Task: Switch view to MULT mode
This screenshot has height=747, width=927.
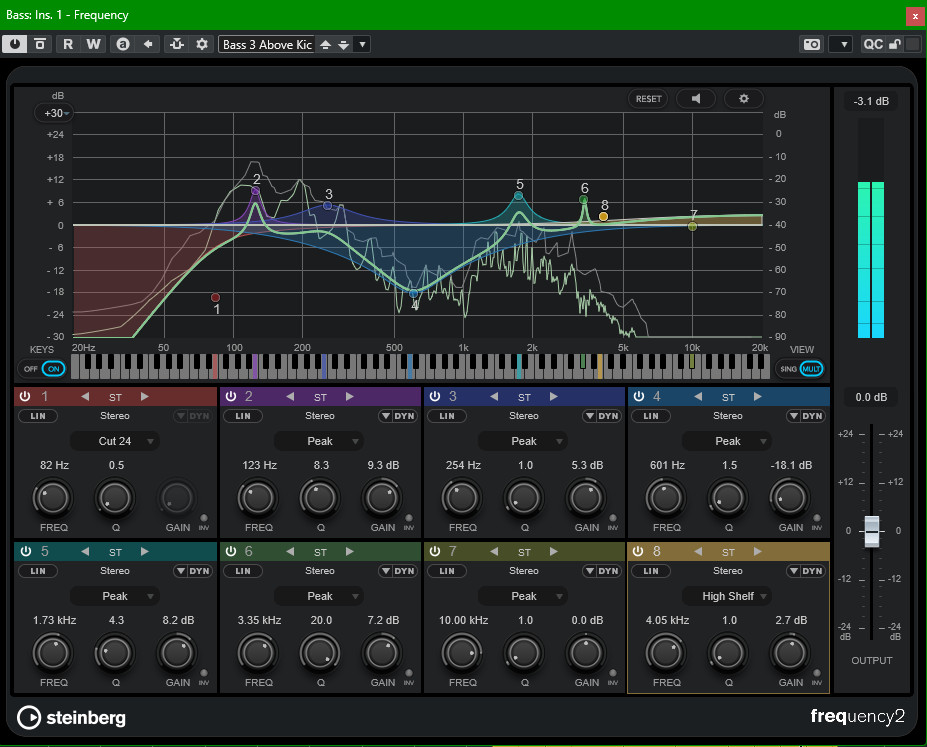Action: pyautogui.click(x=811, y=369)
